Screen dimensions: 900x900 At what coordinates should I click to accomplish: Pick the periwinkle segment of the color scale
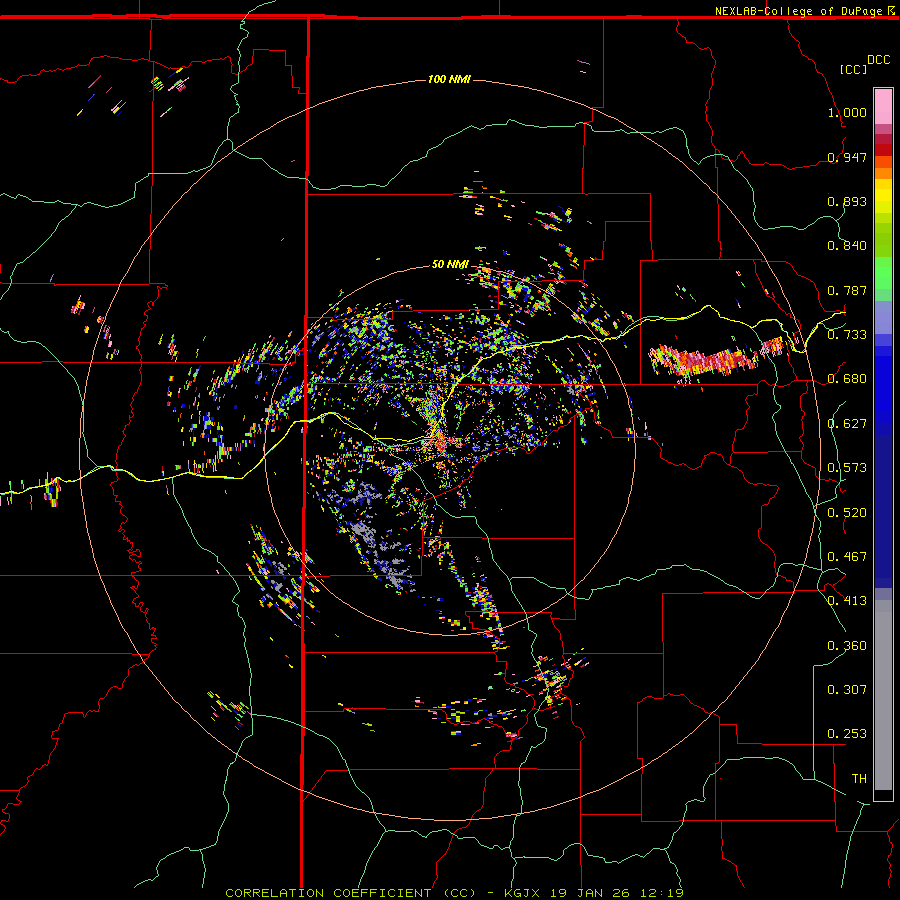[x=883, y=317]
